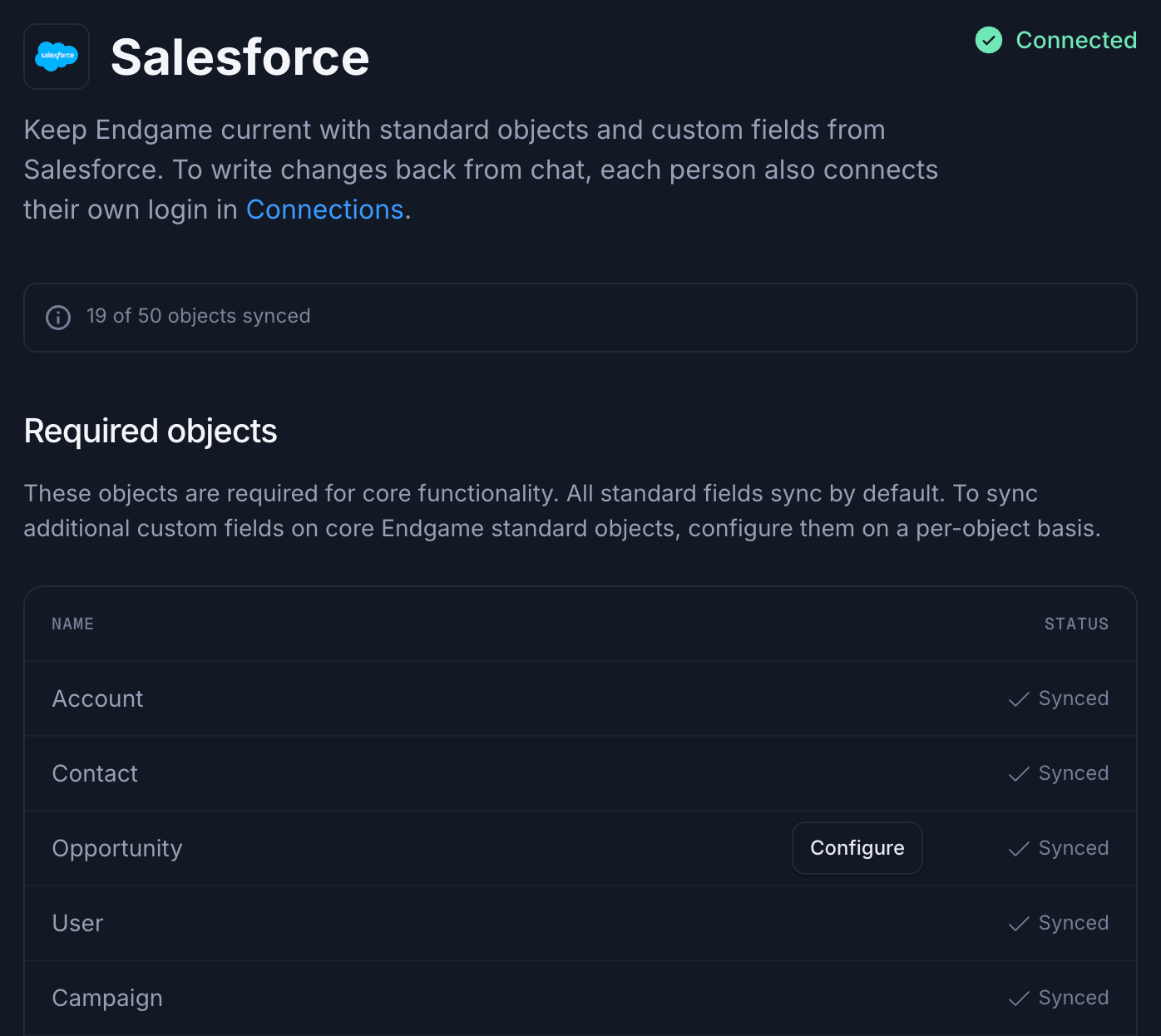Screen dimensions: 1161x1036
Task: Select the User row name
Action: [78, 923]
